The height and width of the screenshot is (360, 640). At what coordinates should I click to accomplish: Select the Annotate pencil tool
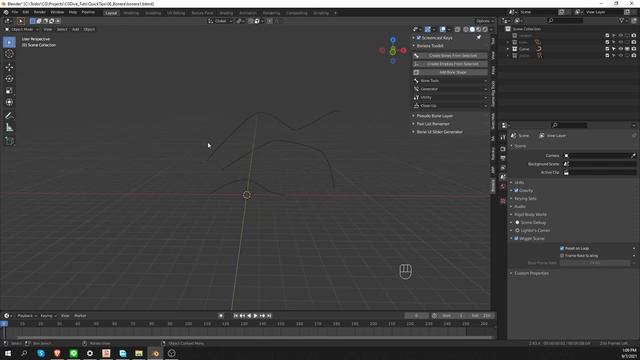pyautogui.click(x=9, y=116)
